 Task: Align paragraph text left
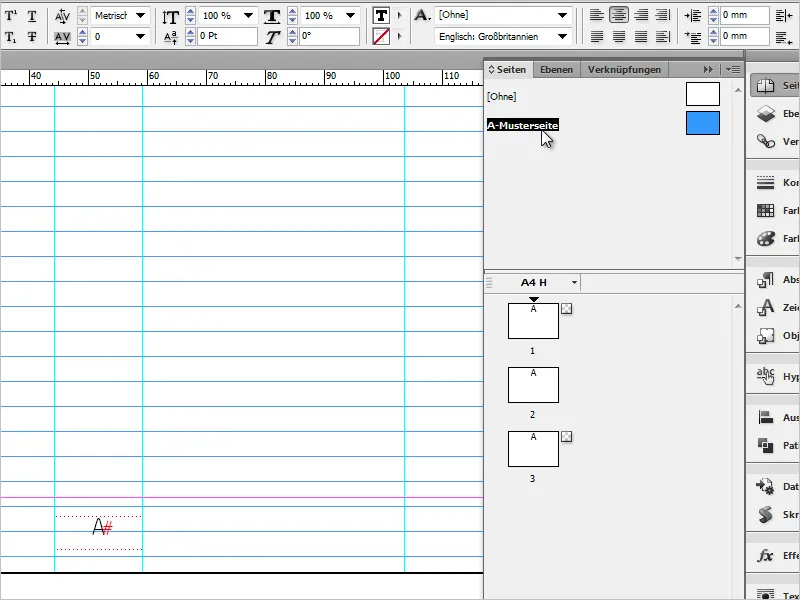tap(596, 15)
